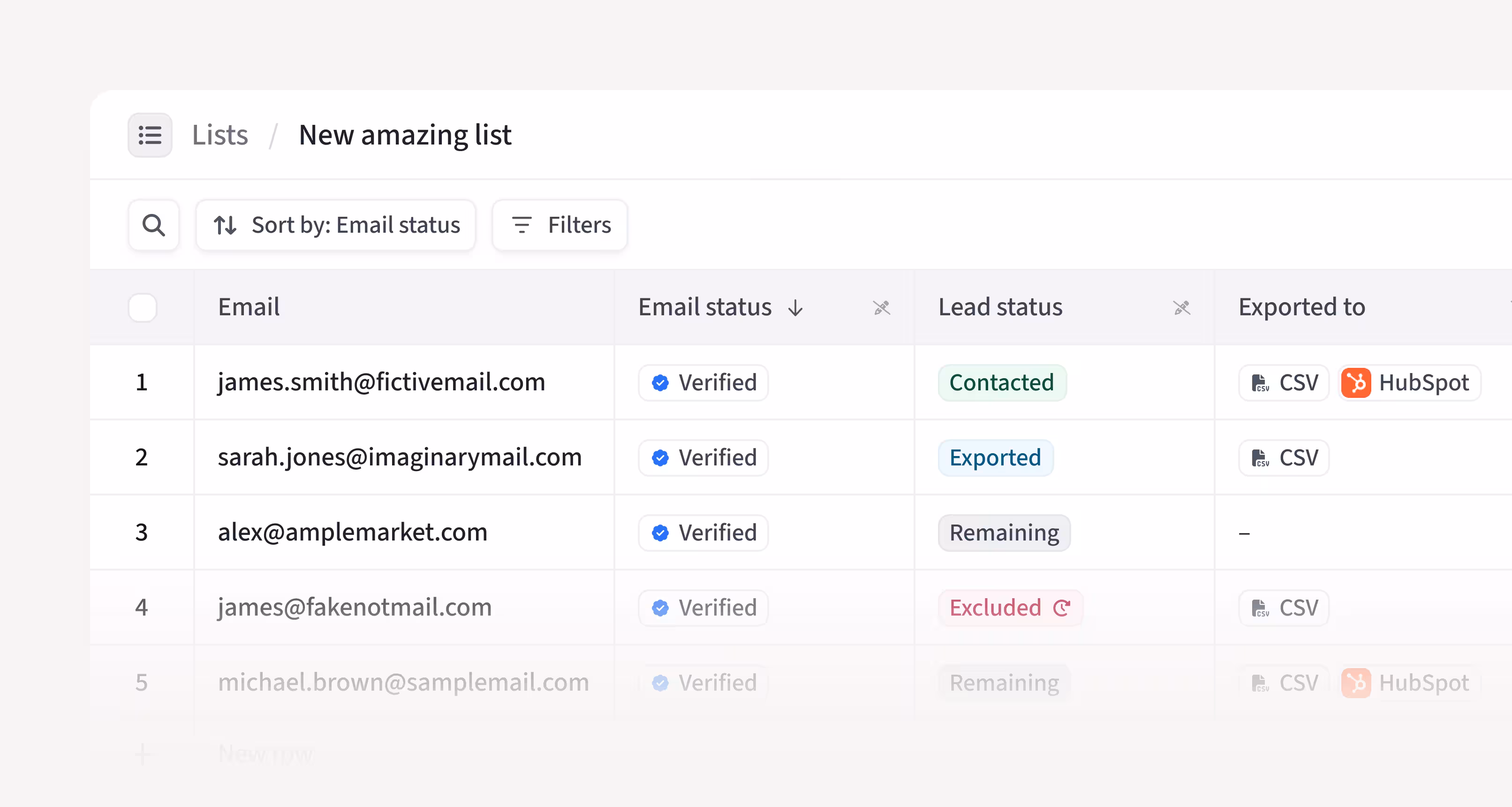1512x807 pixels.
Task: Open Sort by: Email status dropdown
Action: (x=336, y=225)
